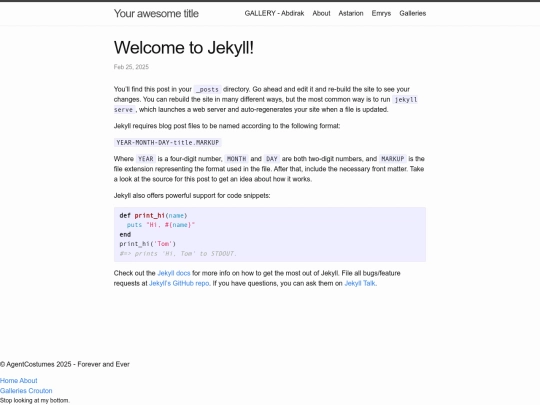Click the def print_hi(name) code line
540x405 pixels.
pos(153,216)
